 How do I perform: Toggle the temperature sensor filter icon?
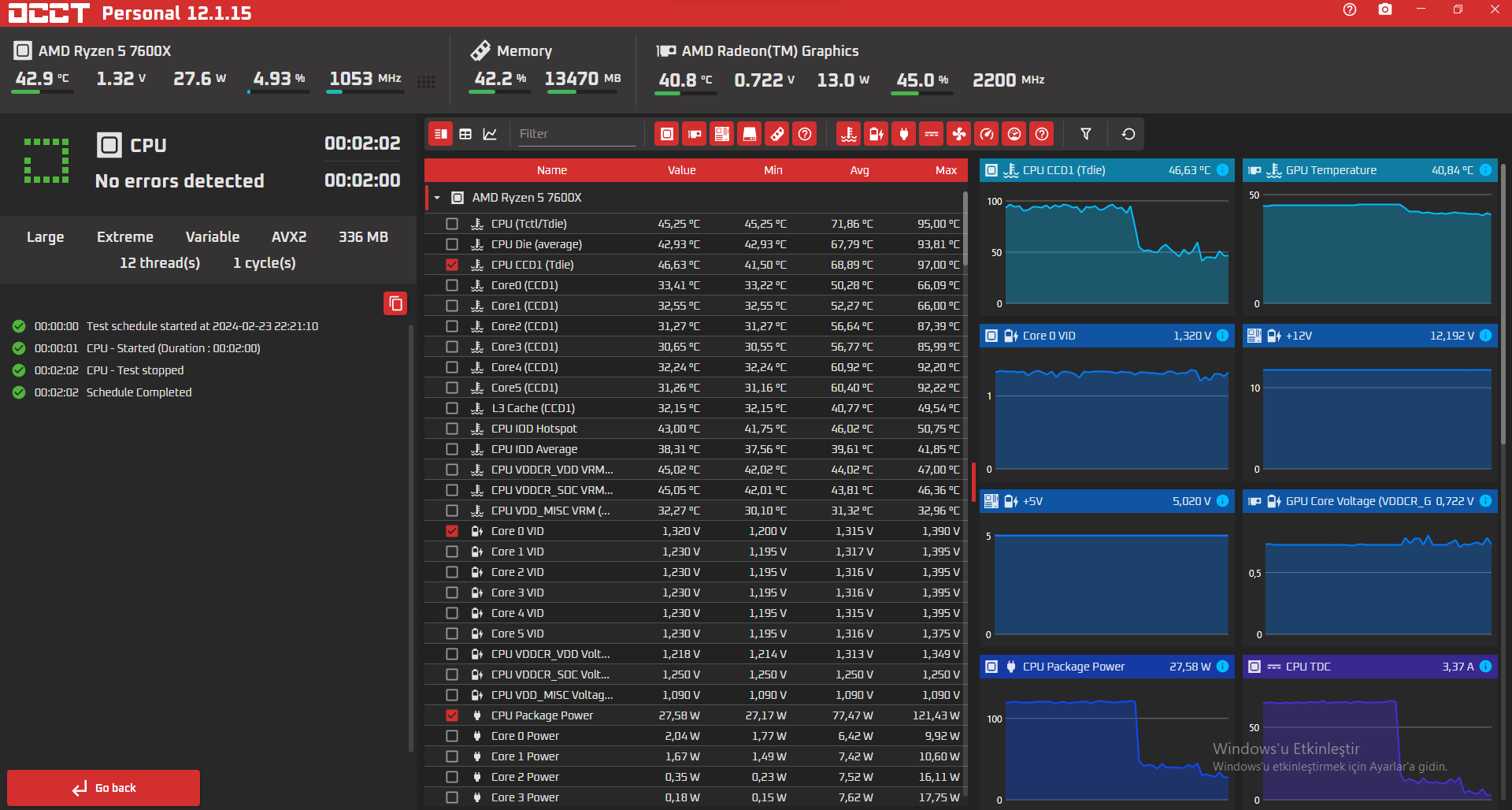[848, 134]
